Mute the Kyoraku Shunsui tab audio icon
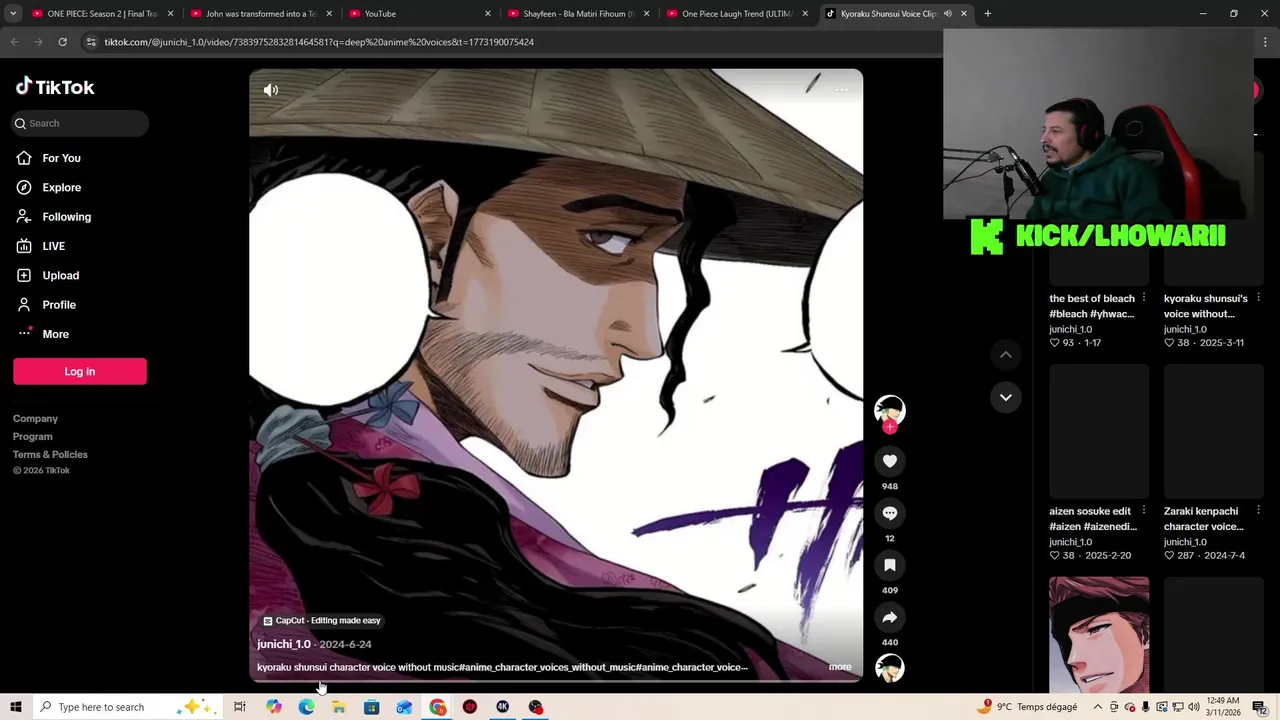 coord(947,14)
